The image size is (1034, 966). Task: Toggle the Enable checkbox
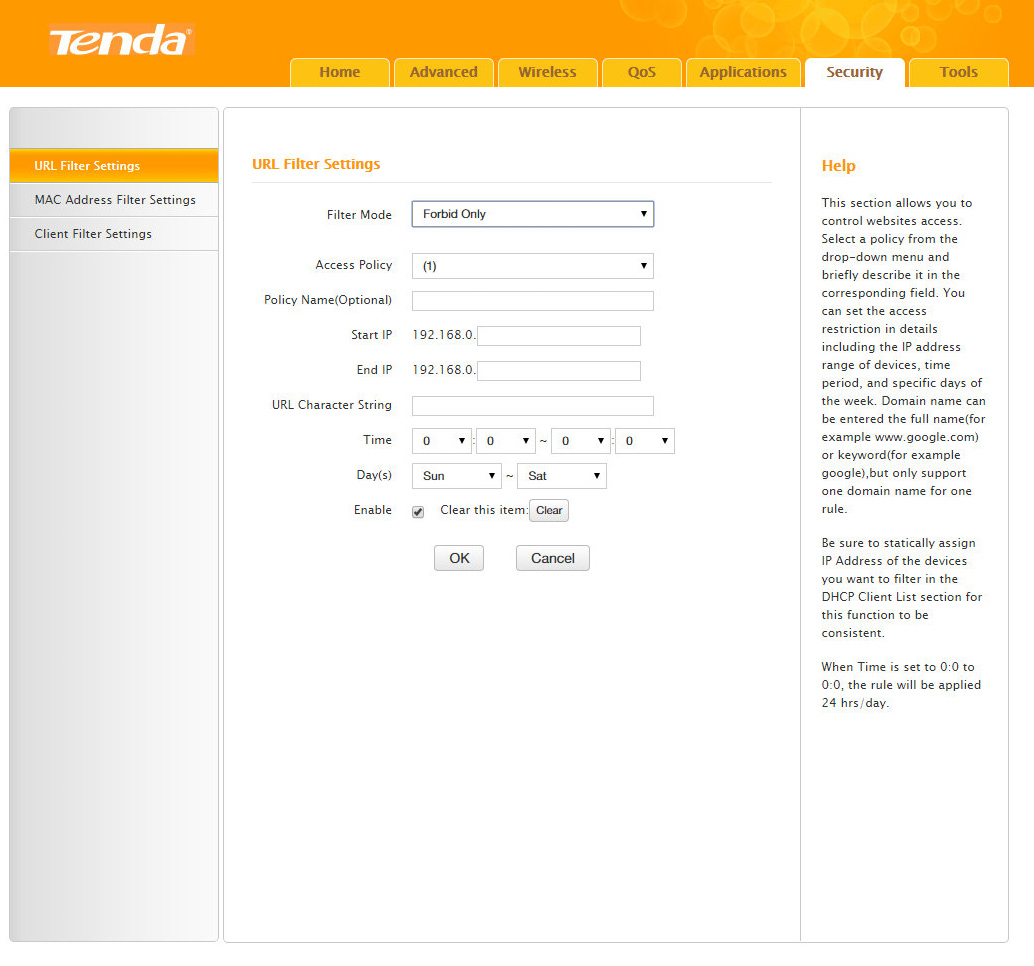pos(418,512)
